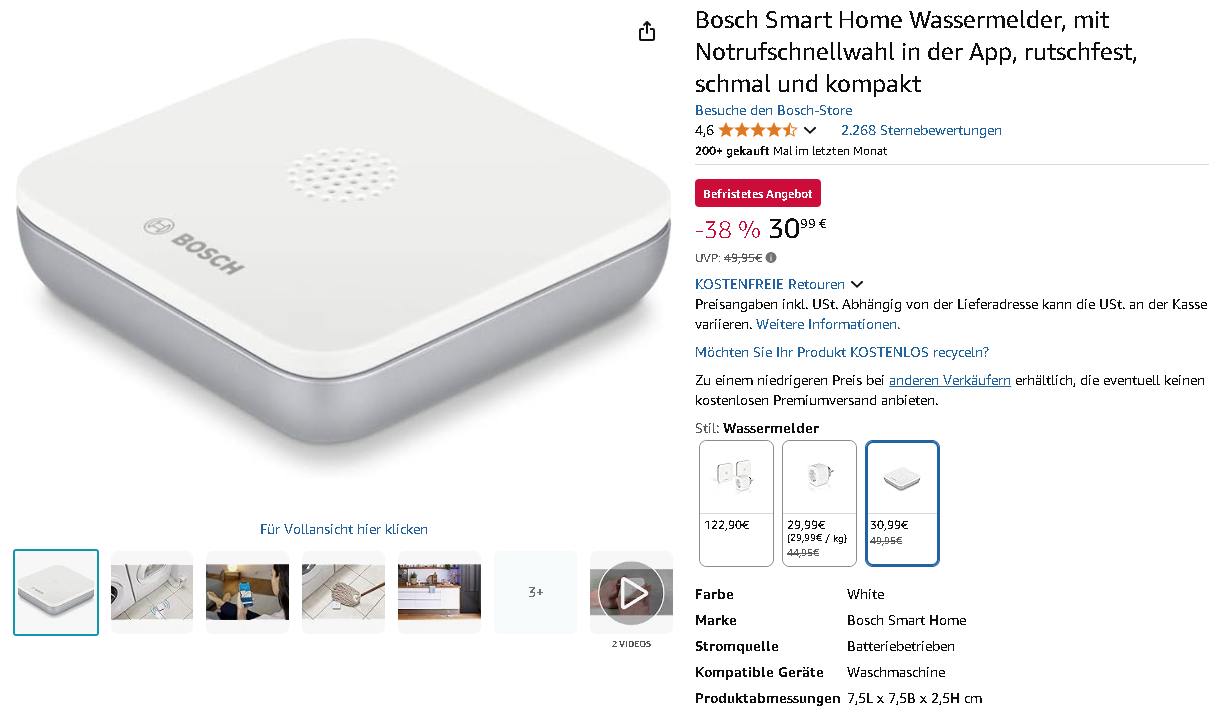
Task: Click the anderen Verkäufern link
Action: click(x=950, y=380)
